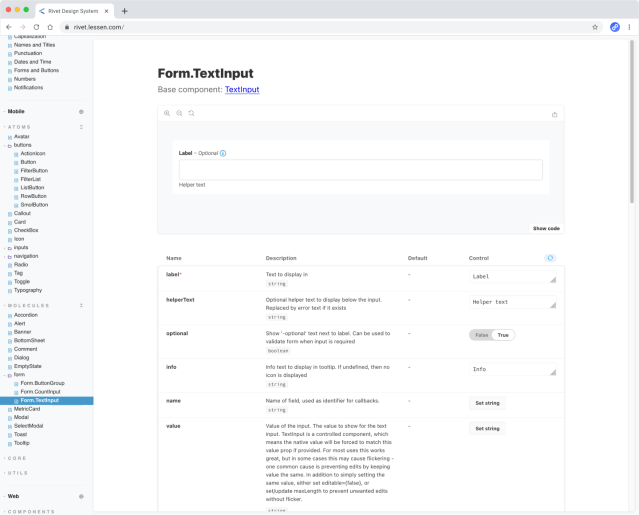Set the optional control to False
Screen dimensions: 639x515
point(481,335)
